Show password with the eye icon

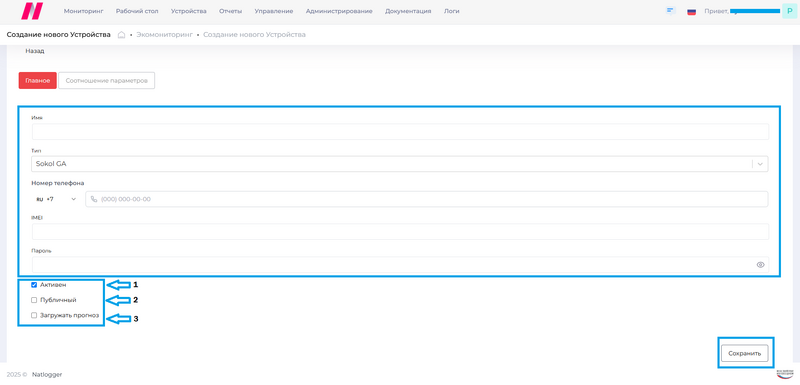[x=760, y=265]
